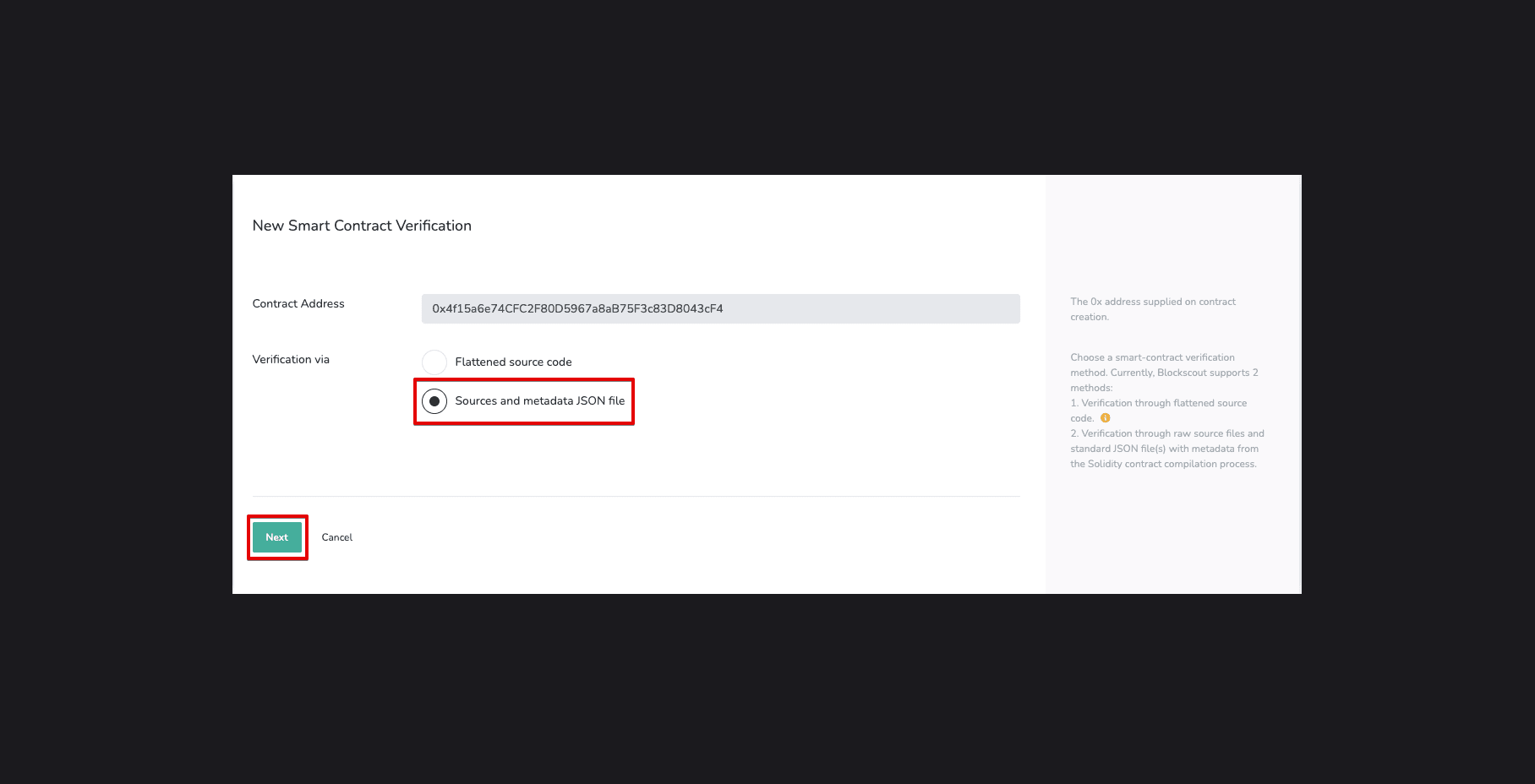Click the "Flattened source code" option label

(513, 362)
